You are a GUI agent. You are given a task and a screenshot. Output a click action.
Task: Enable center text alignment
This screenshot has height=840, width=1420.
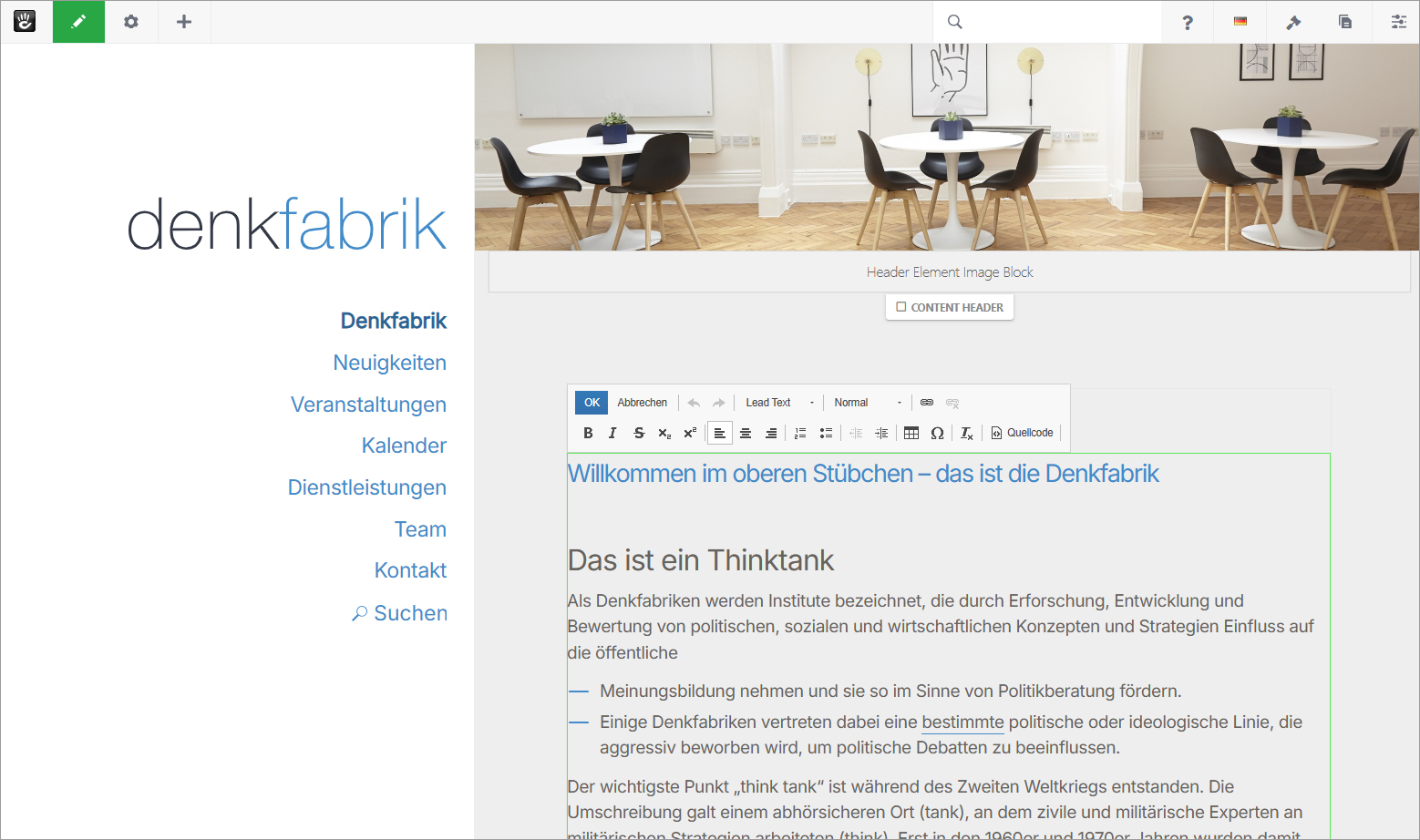pos(746,433)
